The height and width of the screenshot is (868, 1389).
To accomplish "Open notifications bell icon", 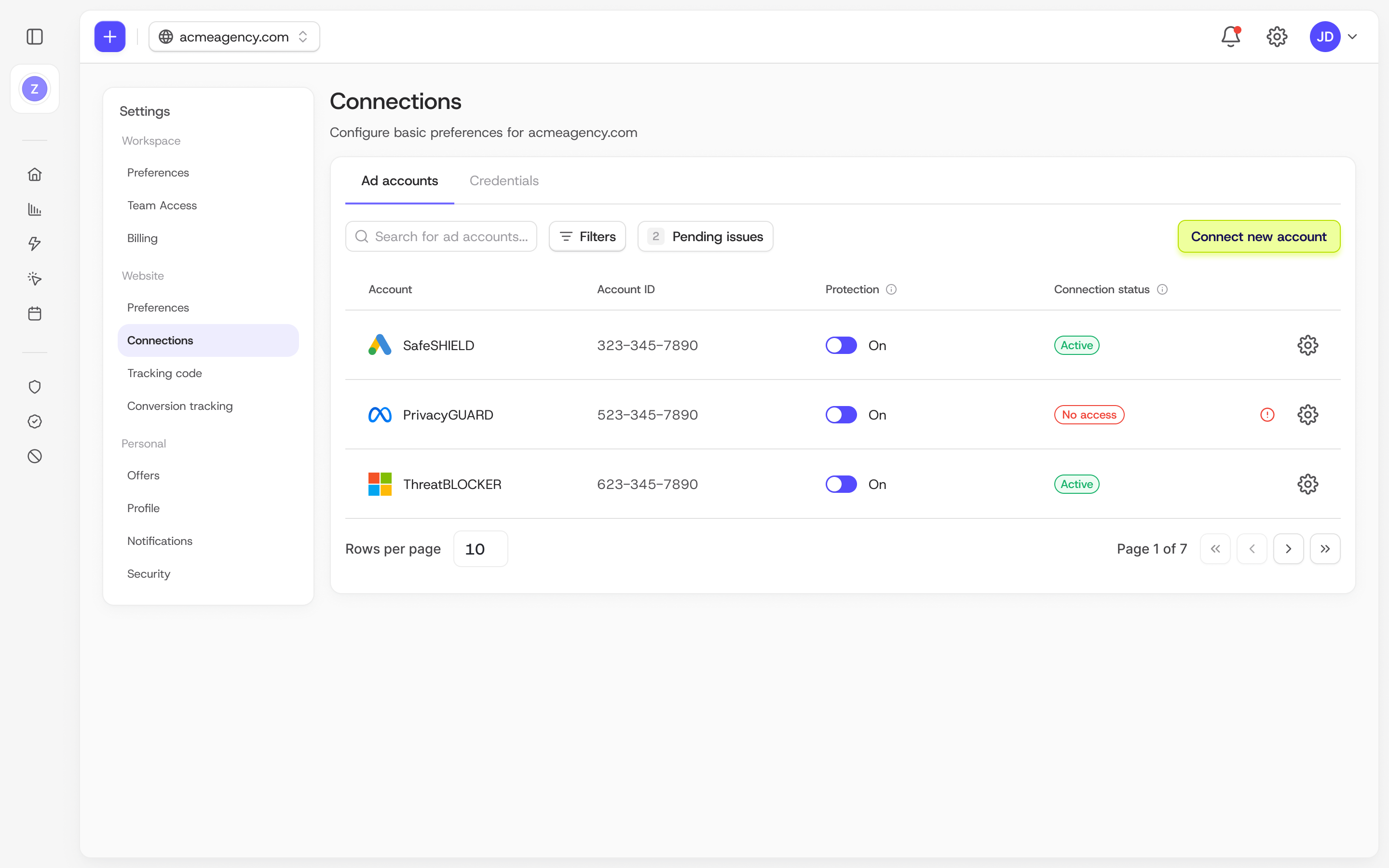I will 1230,37.
